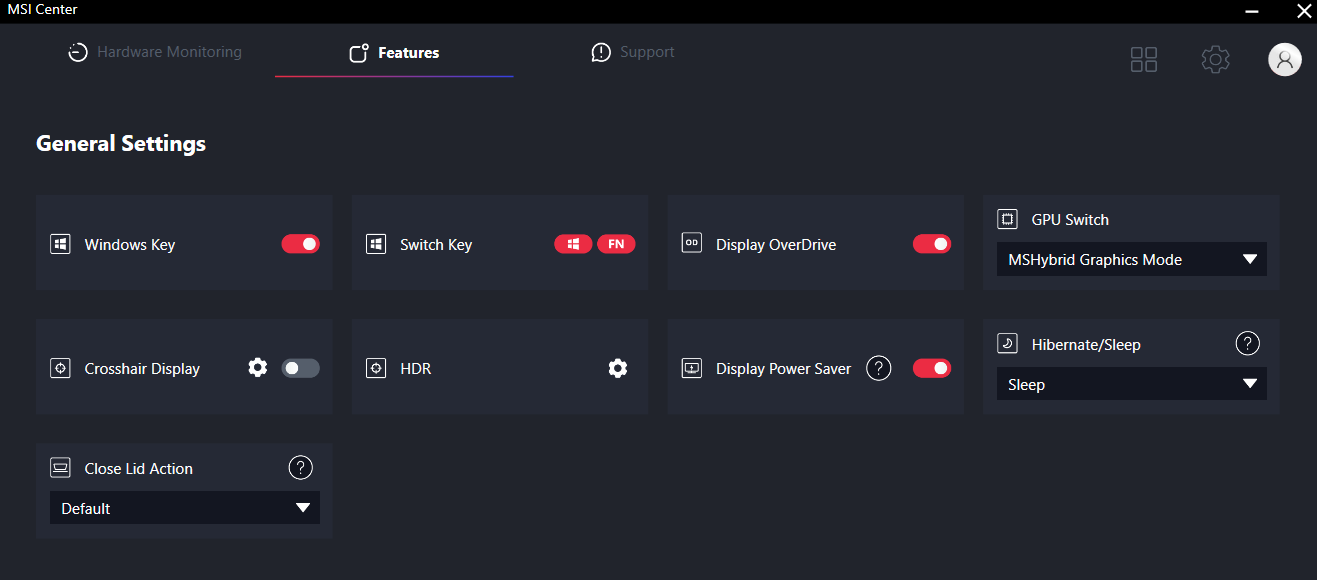Click the Features tab icon
The height and width of the screenshot is (580, 1317).
tap(359, 53)
